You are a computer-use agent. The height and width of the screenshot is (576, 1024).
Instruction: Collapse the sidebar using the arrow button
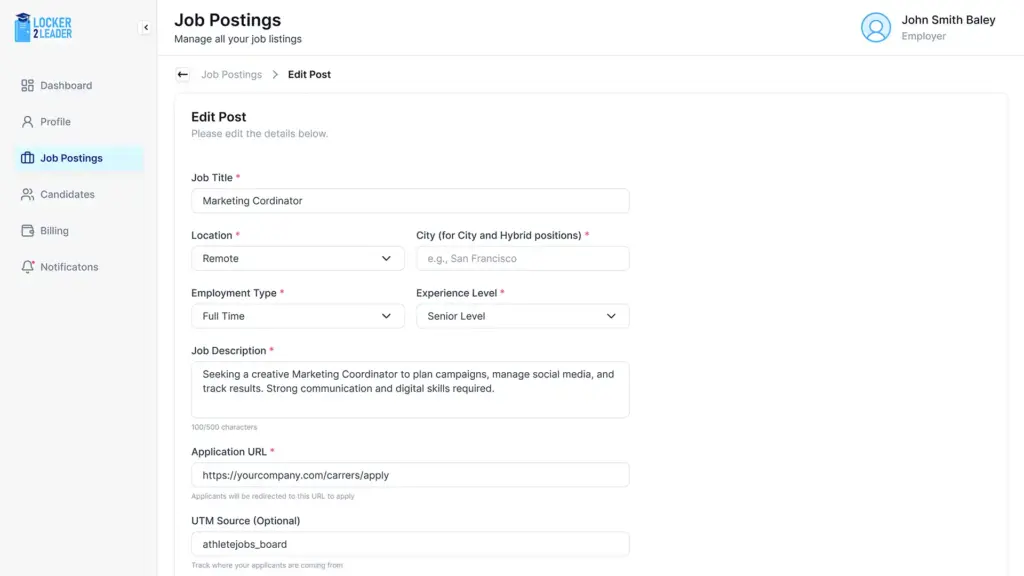tap(145, 28)
